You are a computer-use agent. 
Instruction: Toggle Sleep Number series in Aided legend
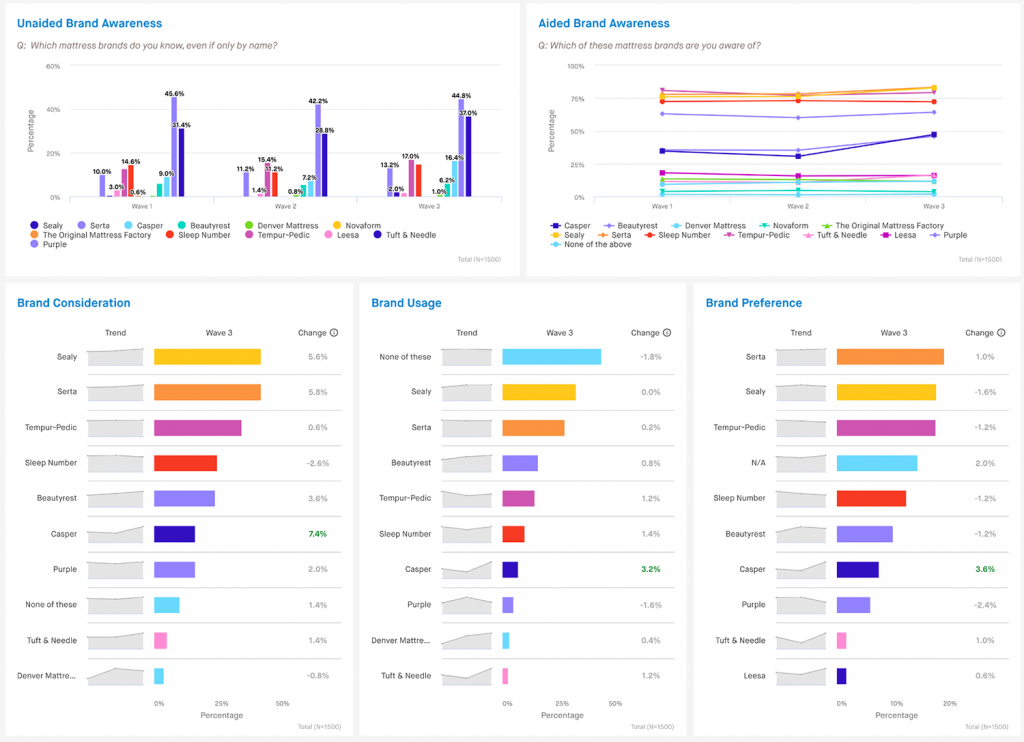coord(677,234)
